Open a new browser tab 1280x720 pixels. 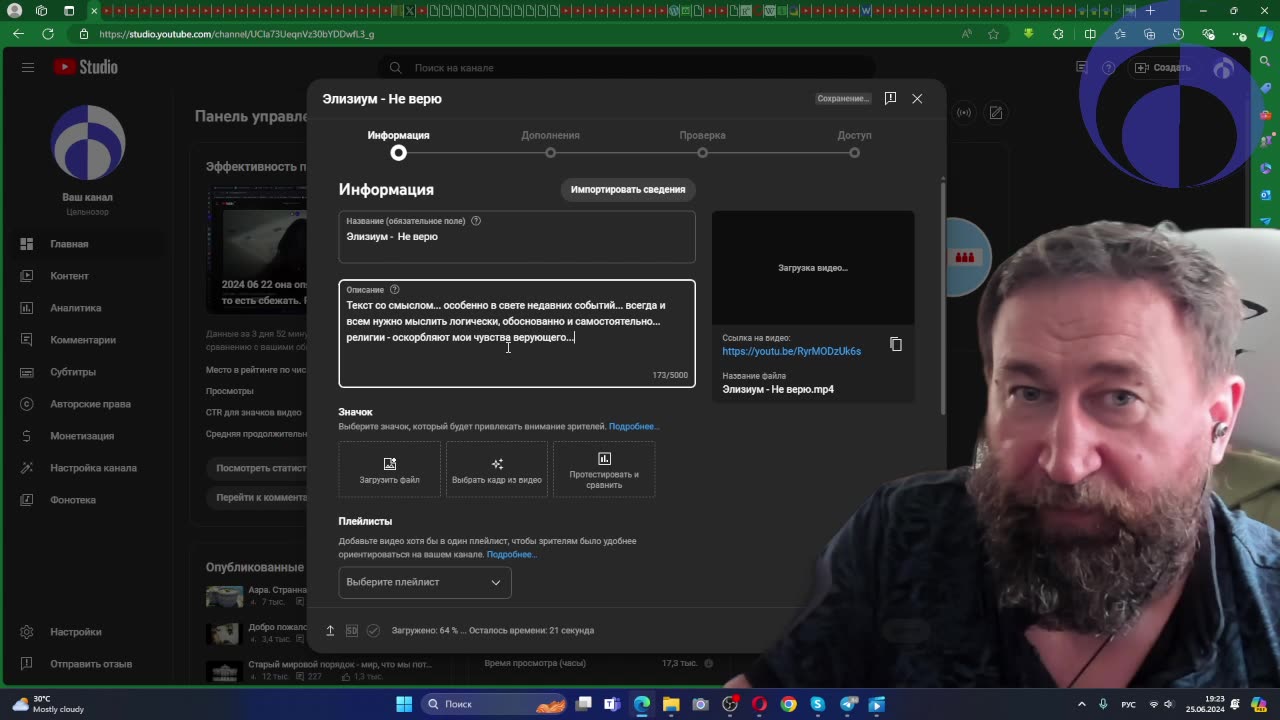[1150, 10]
